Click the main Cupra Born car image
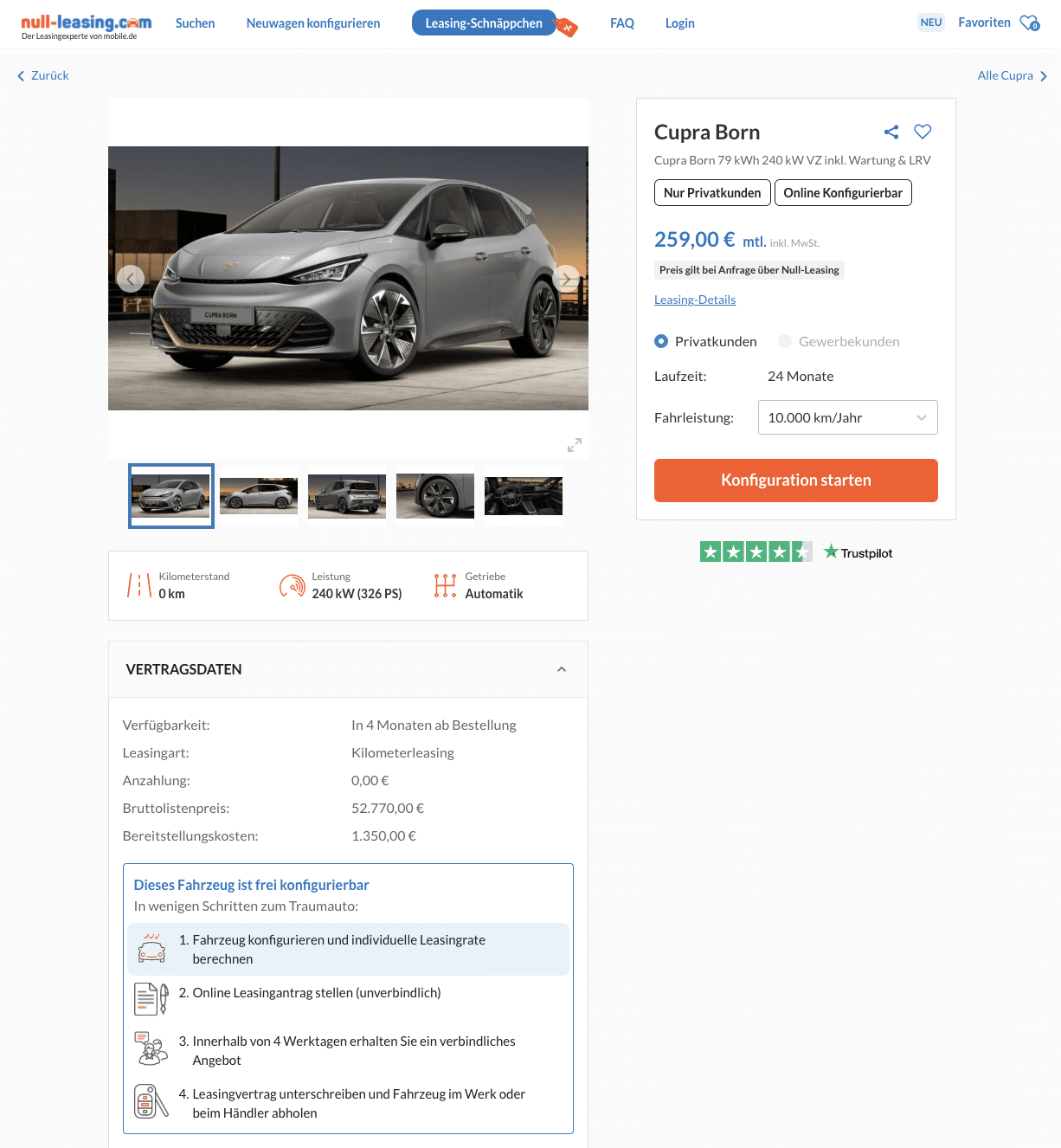 348,279
